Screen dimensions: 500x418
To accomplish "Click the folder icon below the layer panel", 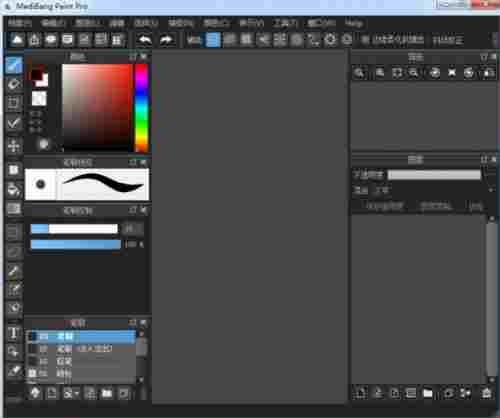I will pos(428,393).
